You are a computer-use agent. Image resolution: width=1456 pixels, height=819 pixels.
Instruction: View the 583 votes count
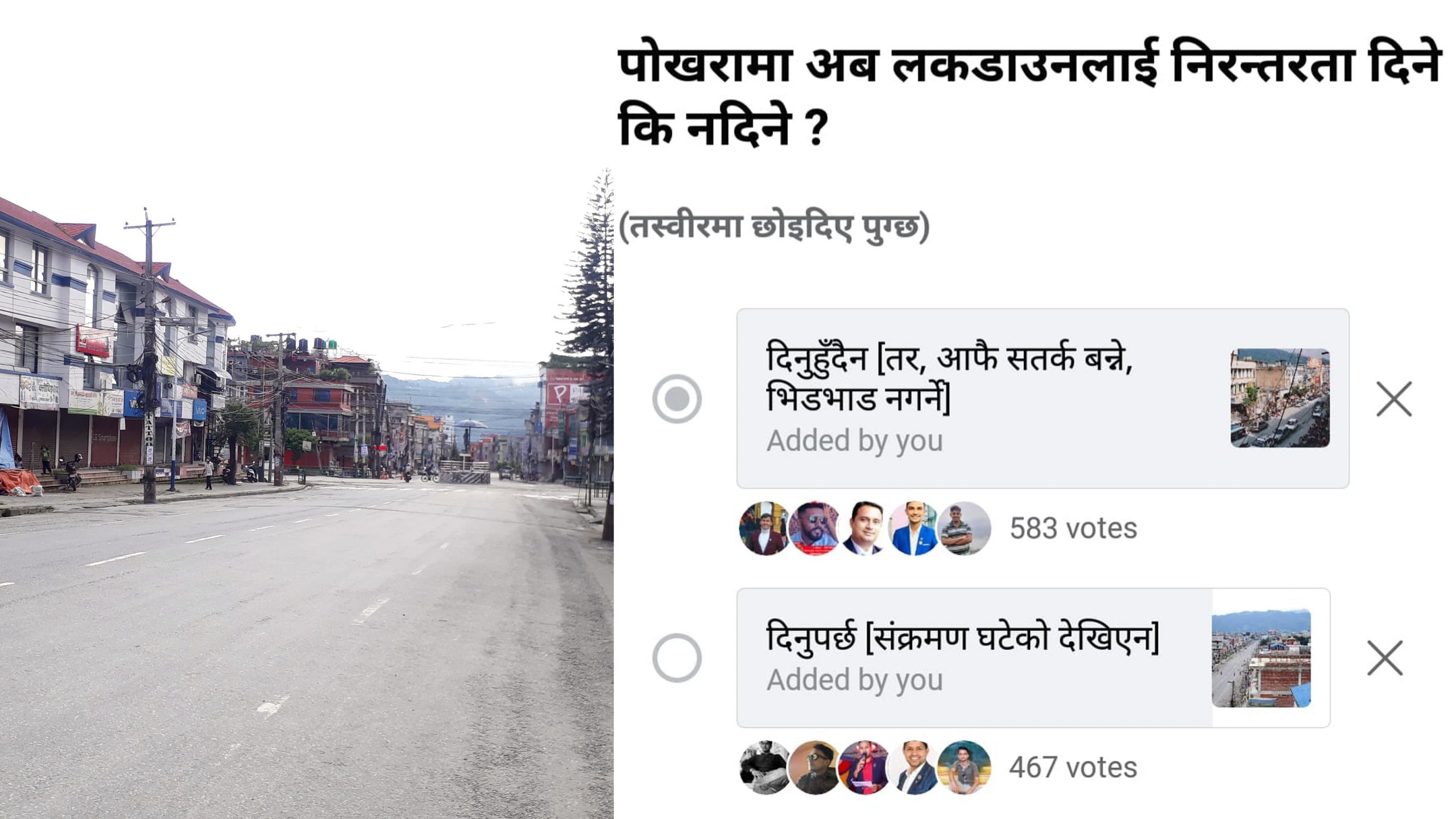click(1073, 528)
